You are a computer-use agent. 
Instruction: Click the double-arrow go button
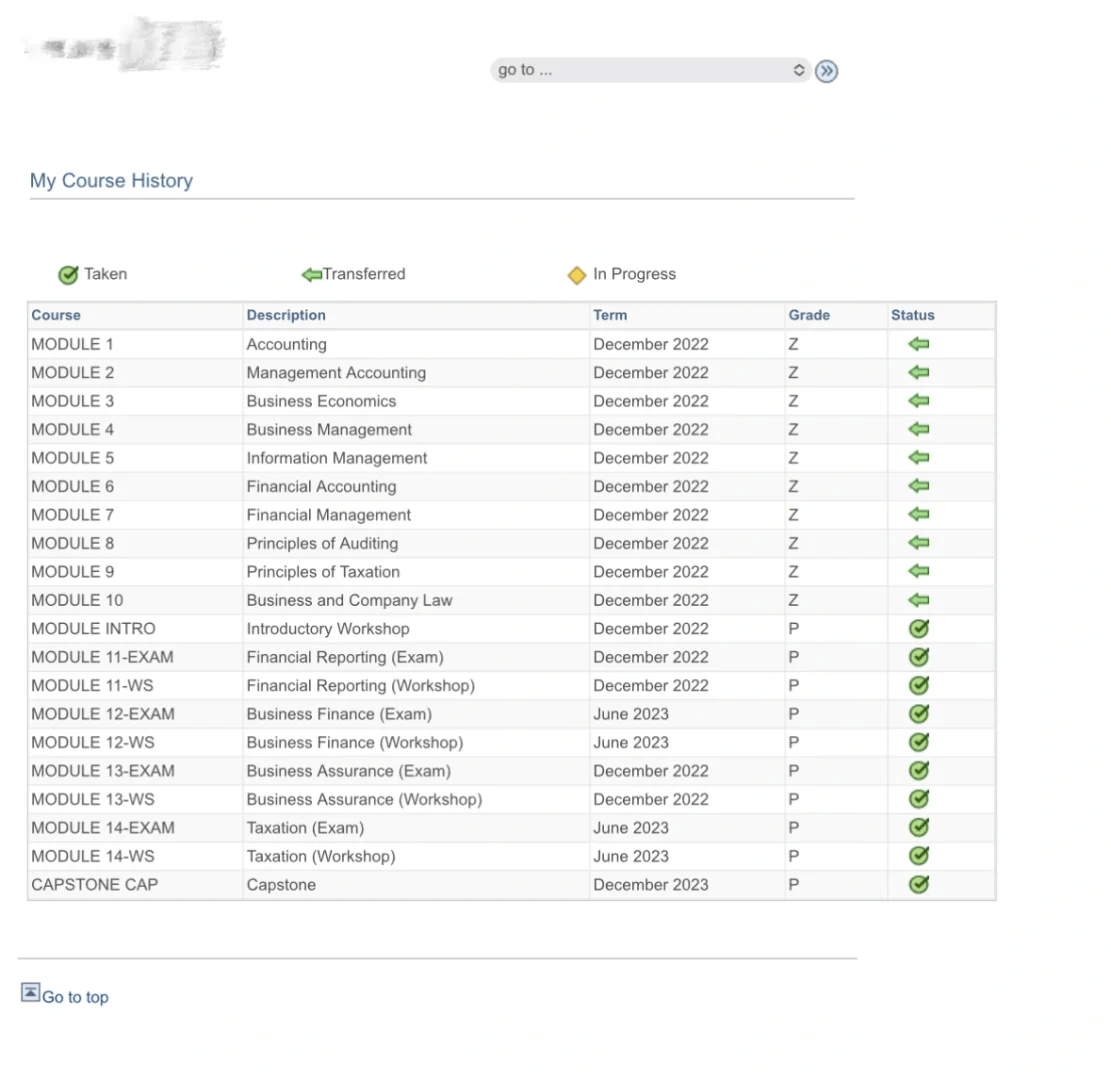click(826, 71)
